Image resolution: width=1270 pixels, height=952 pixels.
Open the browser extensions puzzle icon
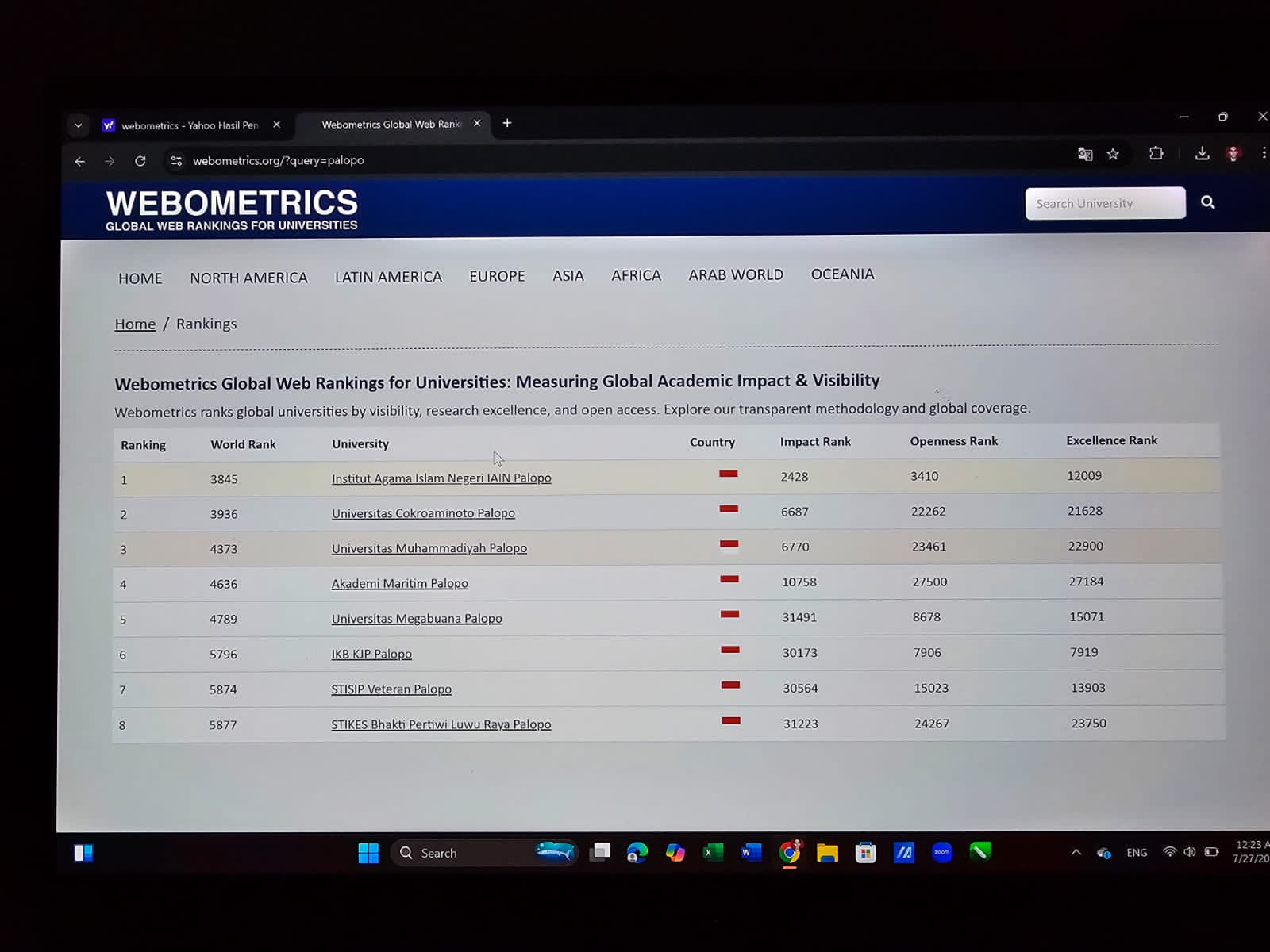coord(1156,153)
